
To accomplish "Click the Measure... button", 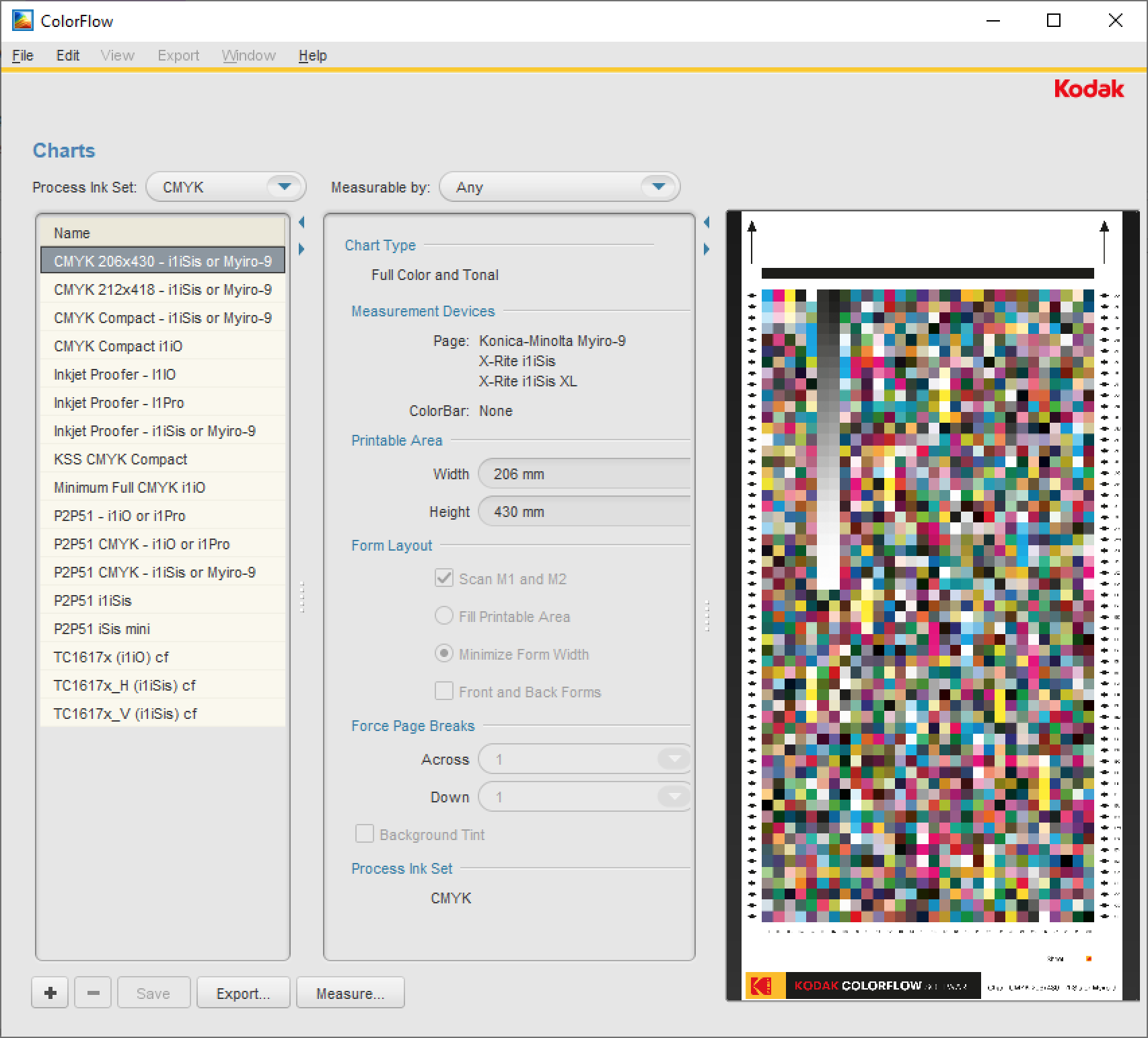I will pos(350,993).
